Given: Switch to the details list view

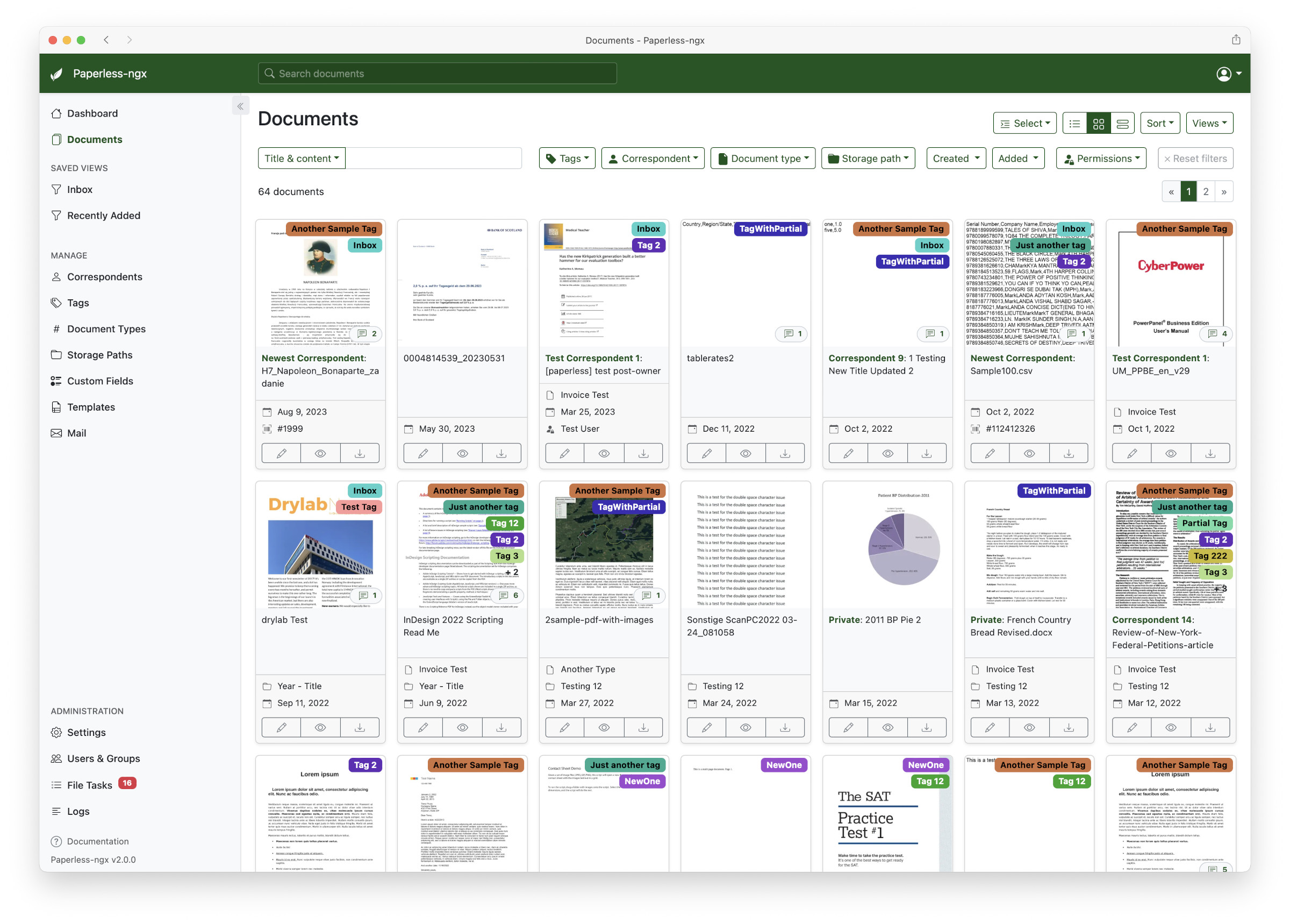Looking at the screenshot, I should [x=1074, y=124].
